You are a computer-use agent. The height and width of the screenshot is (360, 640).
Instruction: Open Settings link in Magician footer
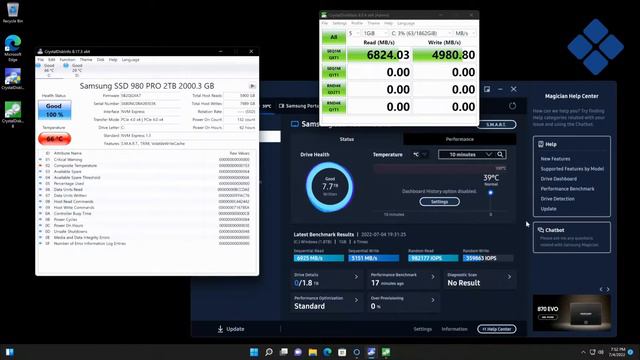tap(422, 329)
